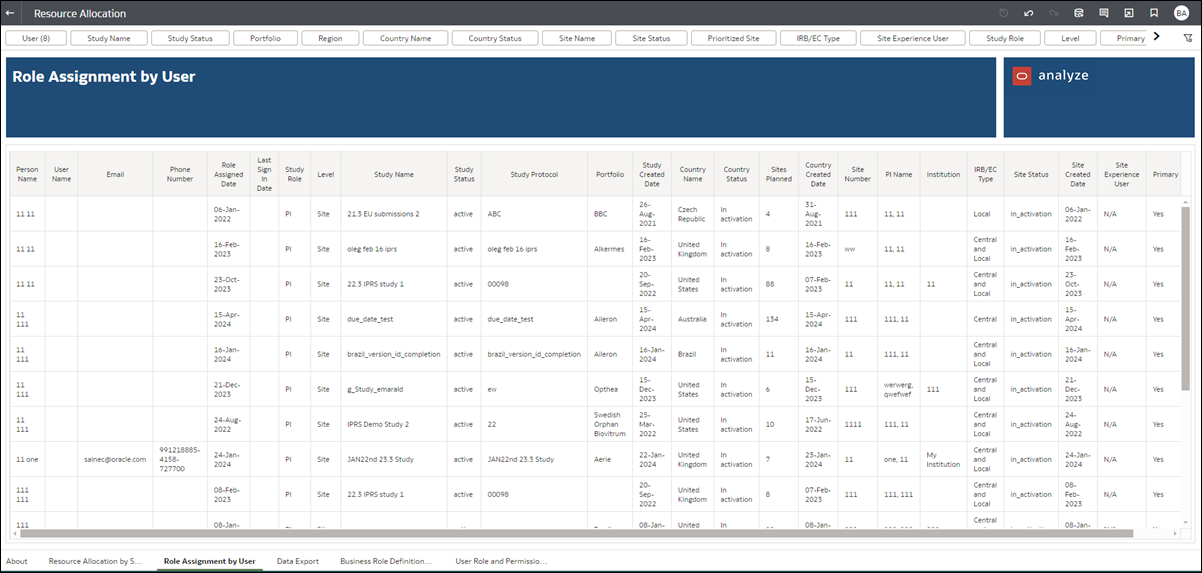Click the PI Name column header
1202x573 pixels.
click(x=898, y=174)
